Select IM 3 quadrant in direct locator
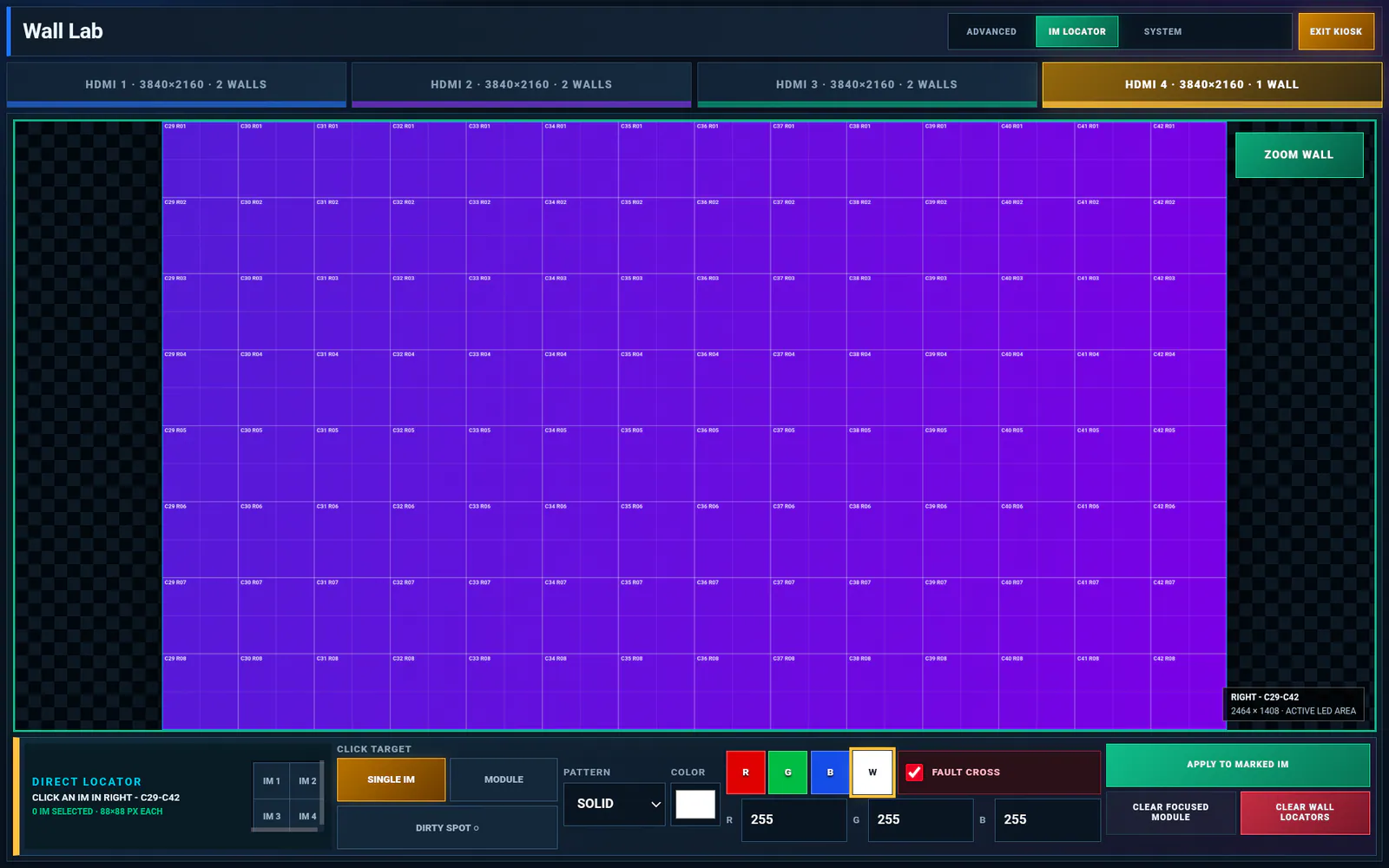 tap(271, 816)
